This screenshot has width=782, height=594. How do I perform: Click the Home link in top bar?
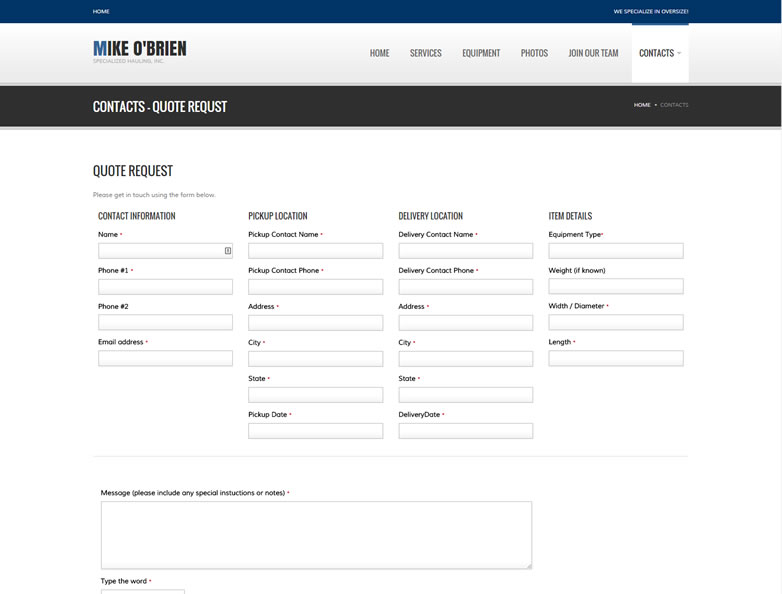tap(101, 12)
